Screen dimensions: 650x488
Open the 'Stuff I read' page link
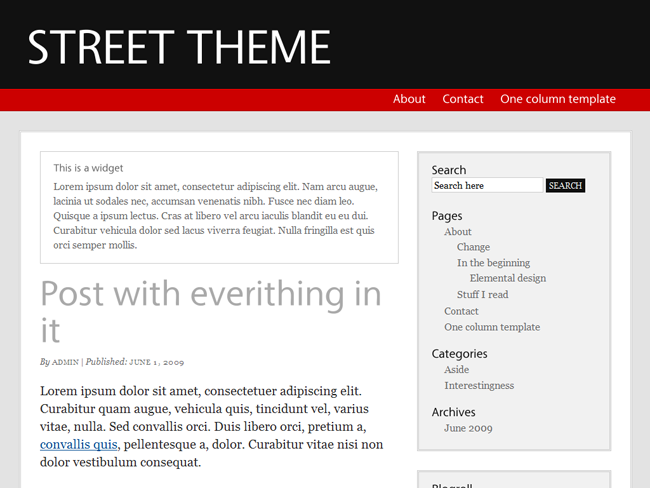483,295
